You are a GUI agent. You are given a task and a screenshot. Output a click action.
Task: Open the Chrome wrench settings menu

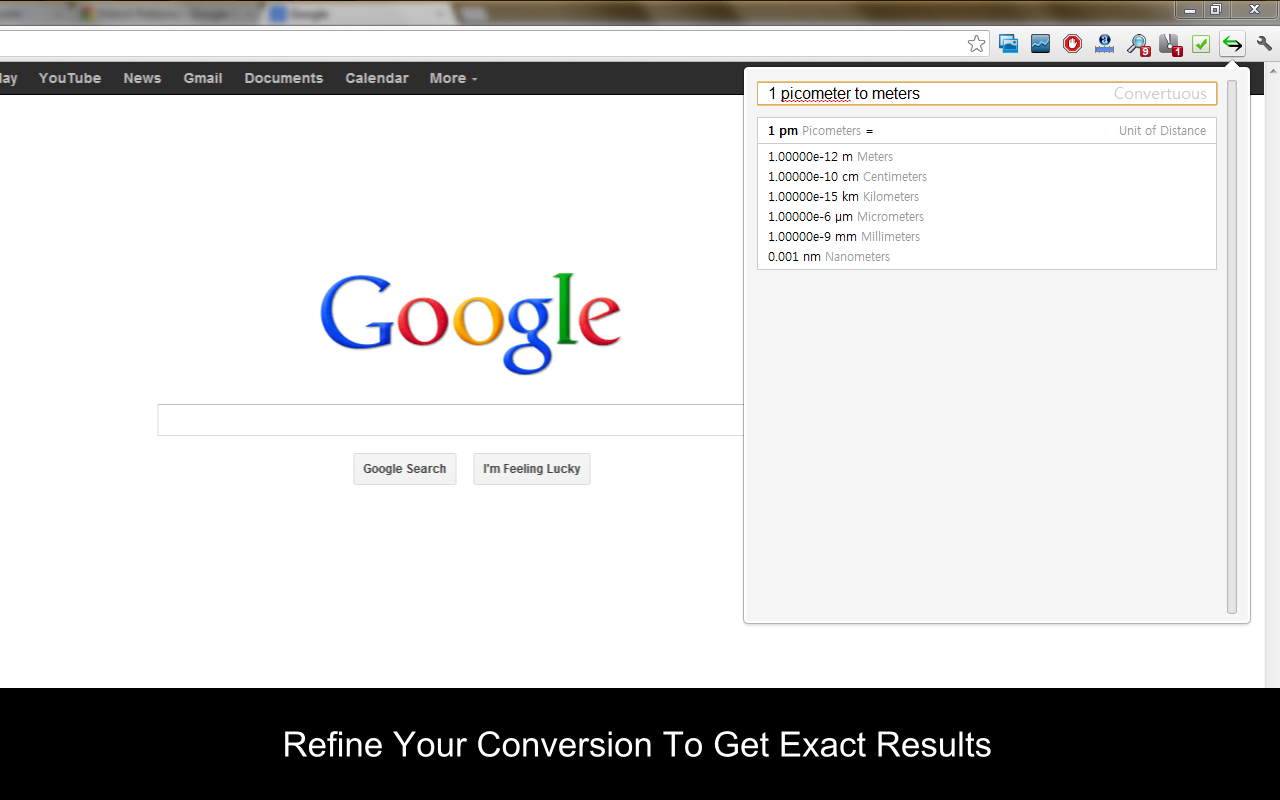(1264, 44)
